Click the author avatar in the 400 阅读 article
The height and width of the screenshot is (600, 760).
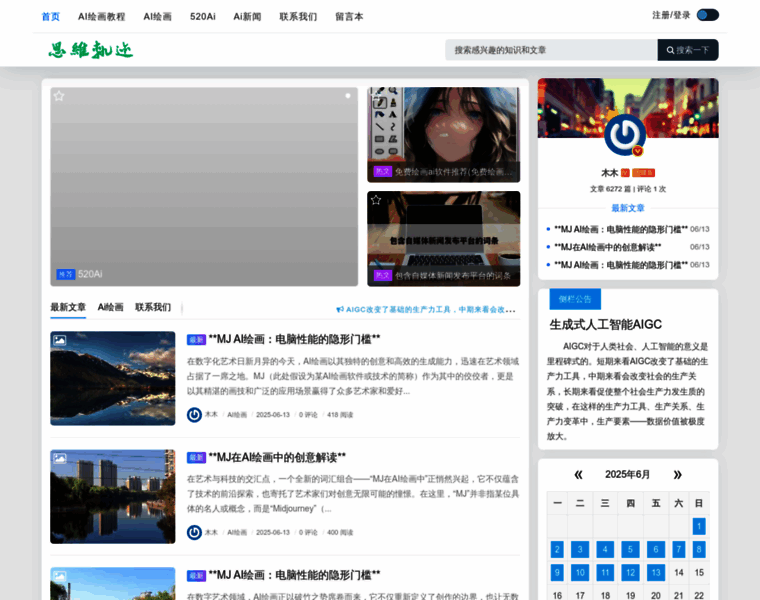tap(194, 533)
